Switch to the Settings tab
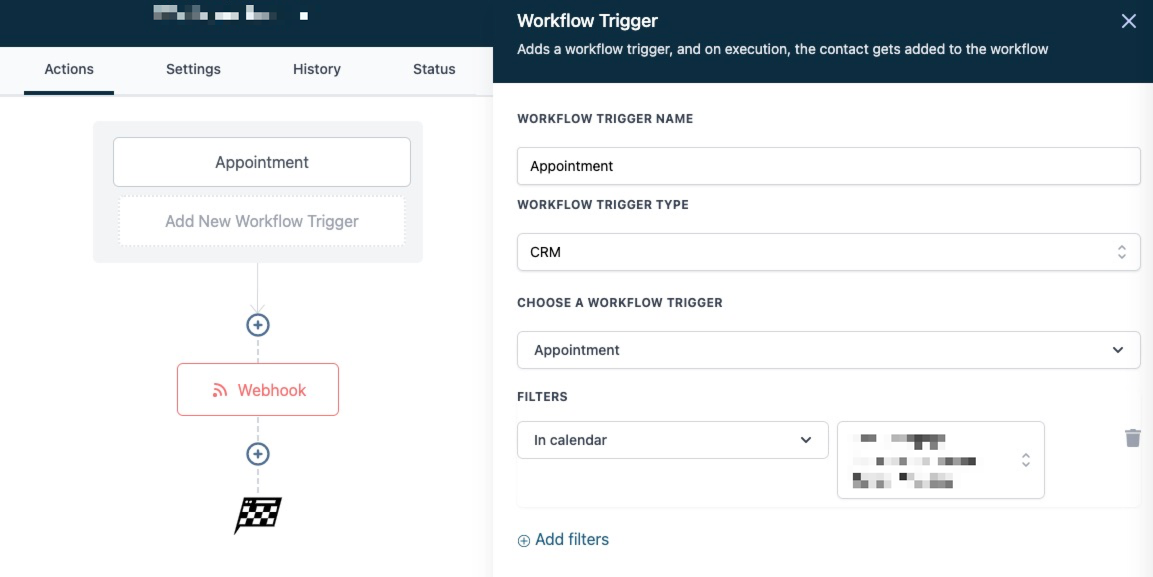 click(193, 69)
